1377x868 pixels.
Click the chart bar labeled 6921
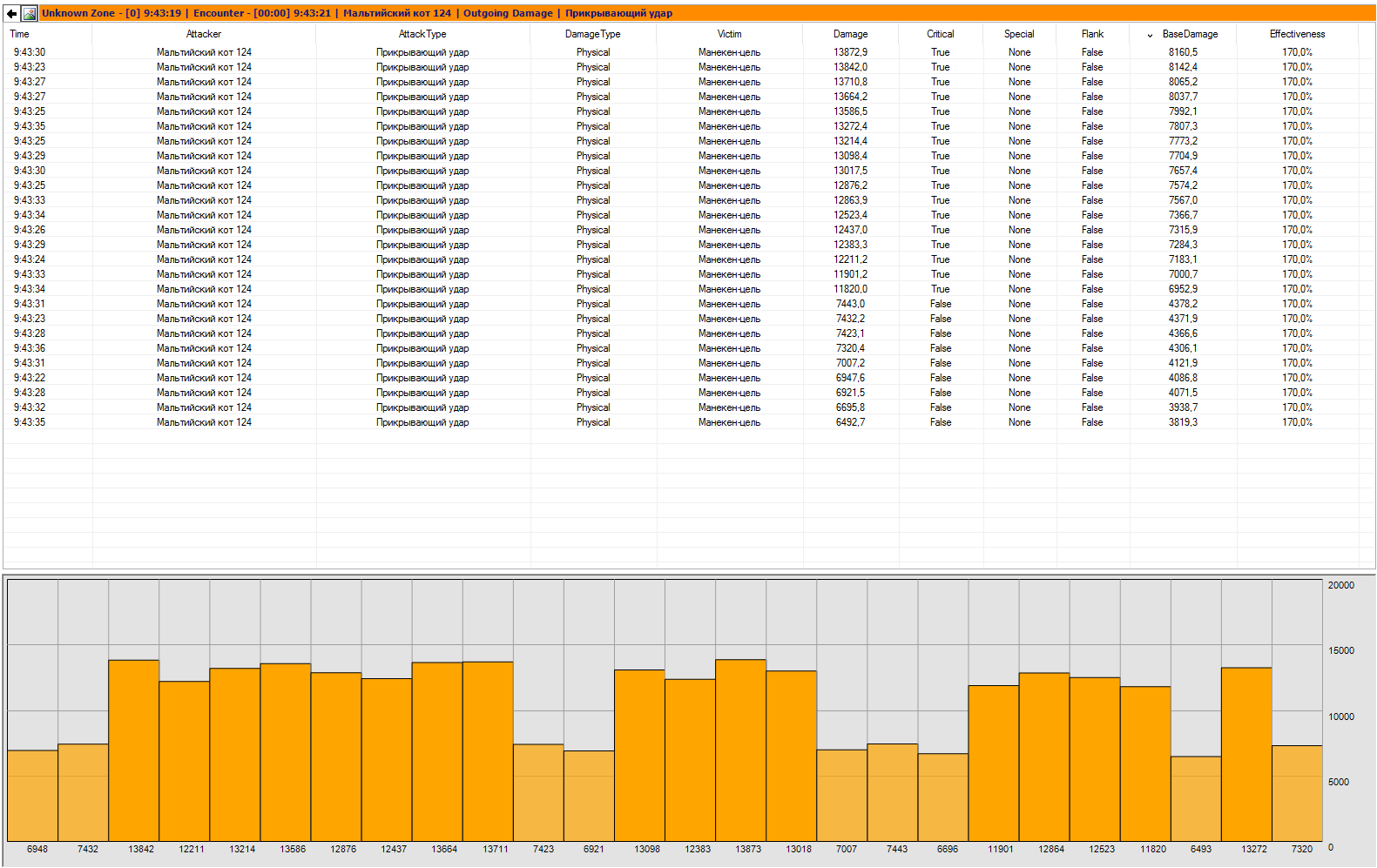(589, 796)
